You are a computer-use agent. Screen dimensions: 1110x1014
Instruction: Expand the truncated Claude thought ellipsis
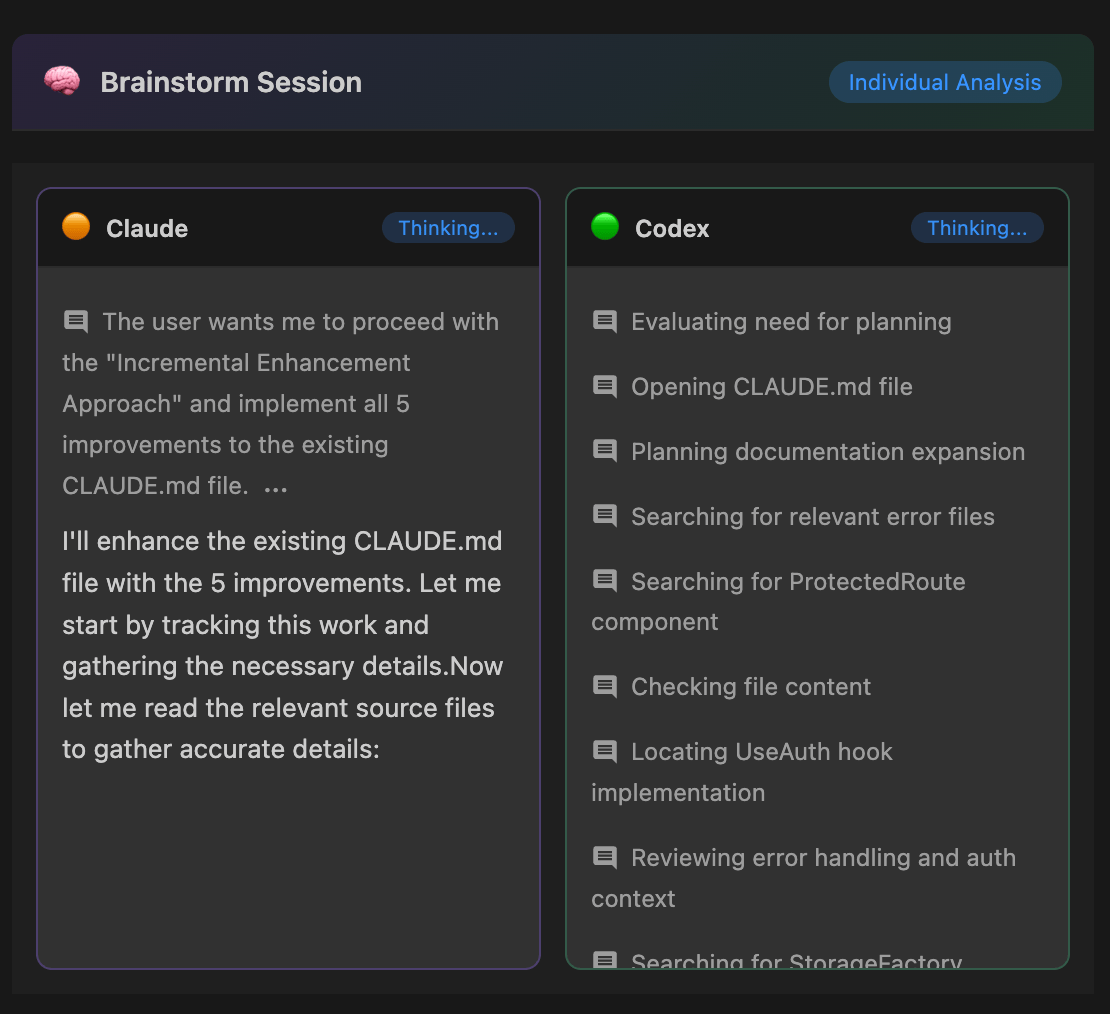click(x=276, y=488)
